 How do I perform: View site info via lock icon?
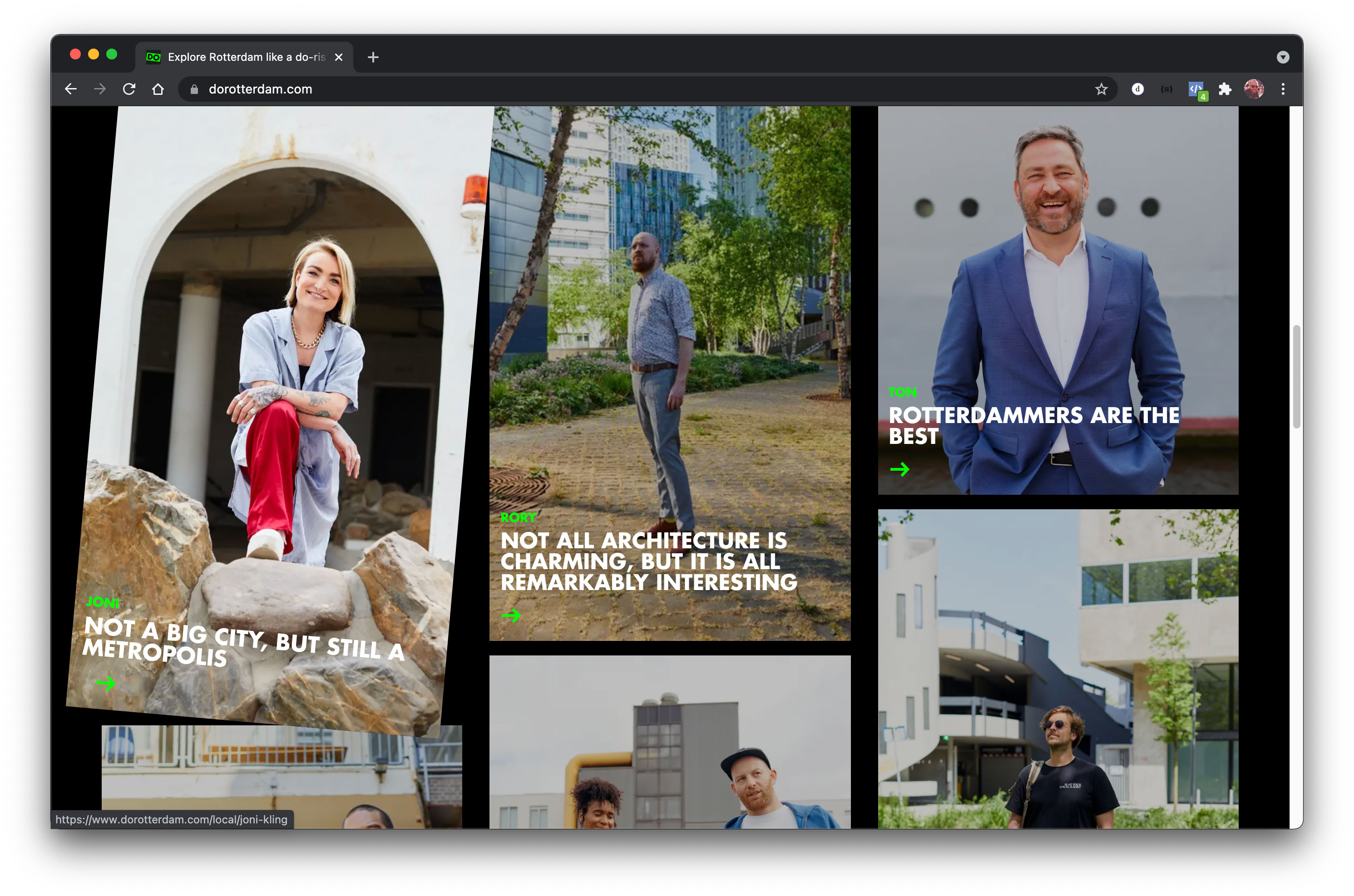[x=194, y=89]
